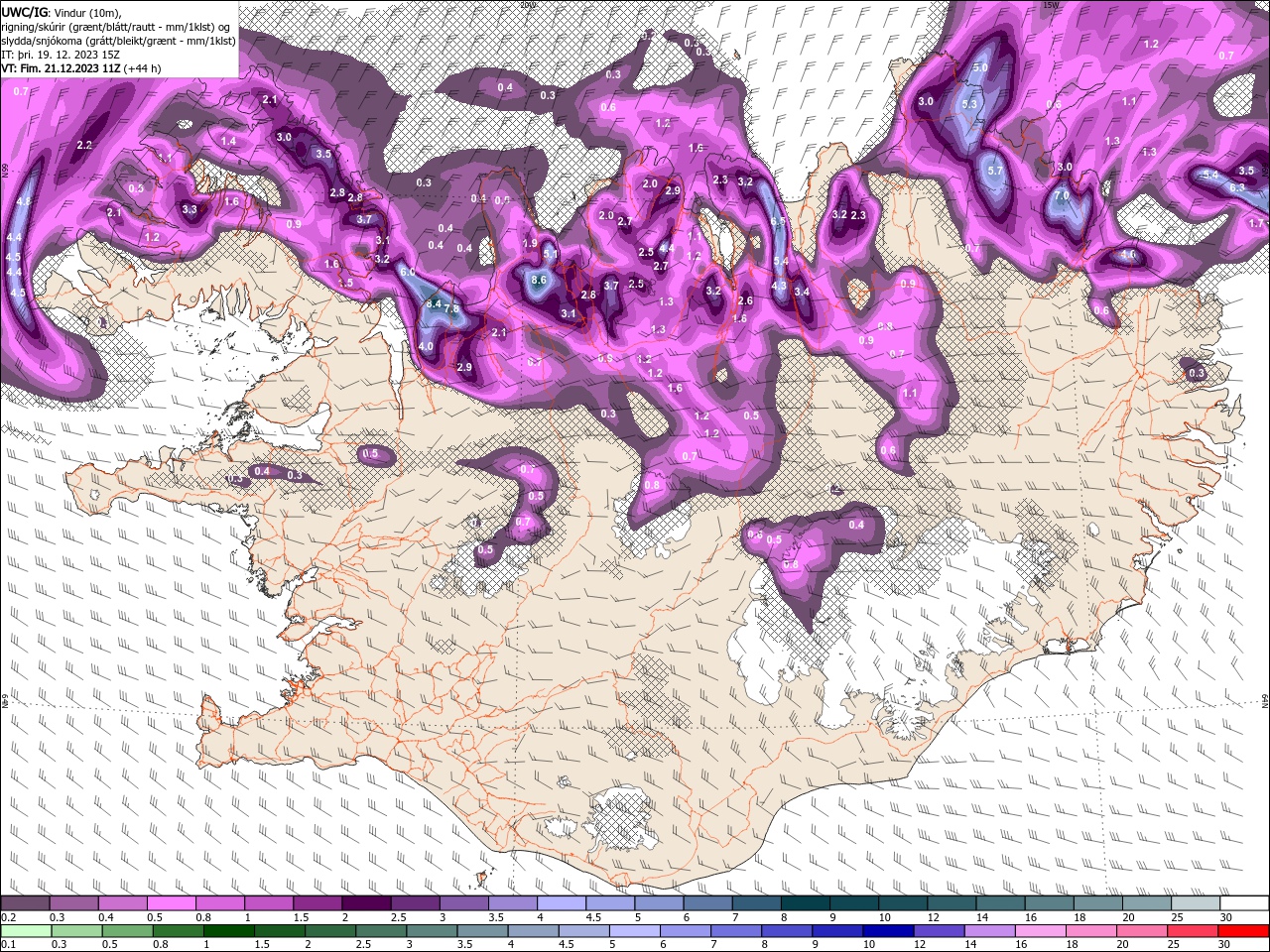
Task: Click the 'IT: þri. 19. 12. 2023 15Z' line
Action: click(x=63, y=55)
